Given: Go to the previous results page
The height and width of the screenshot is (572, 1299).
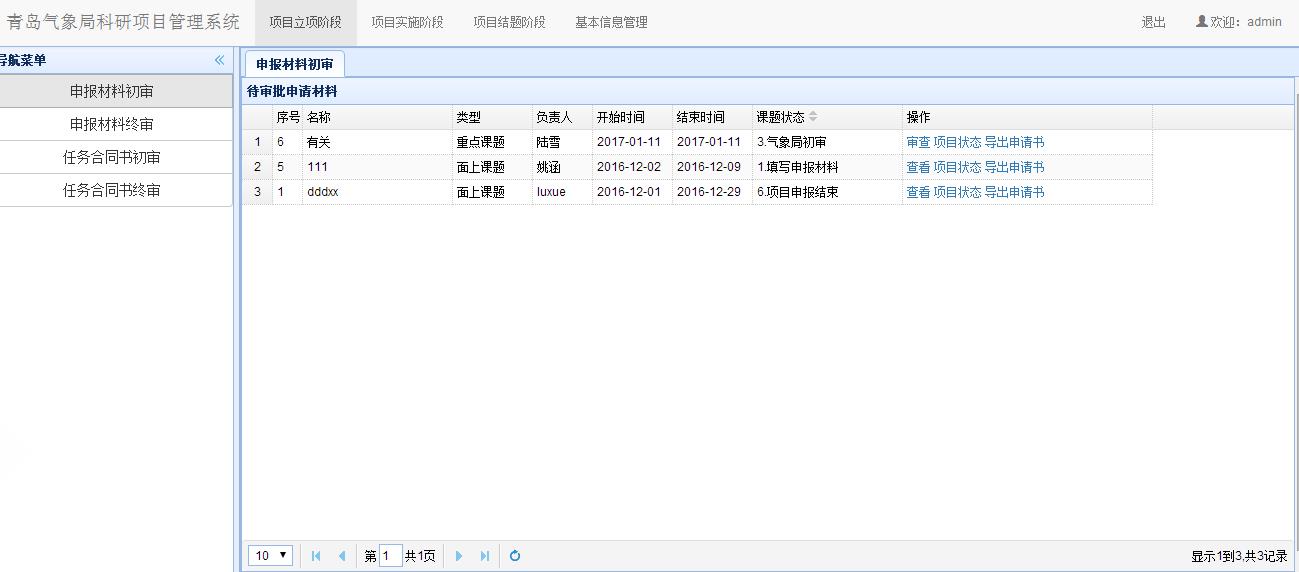Looking at the screenshot, I should point(342,556).
